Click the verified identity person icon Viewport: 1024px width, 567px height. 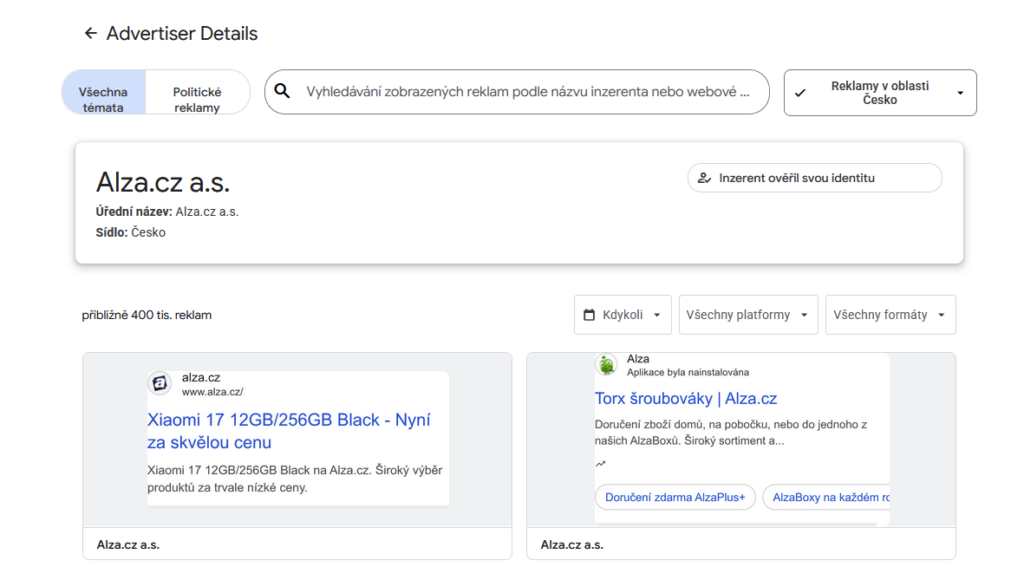704,178
